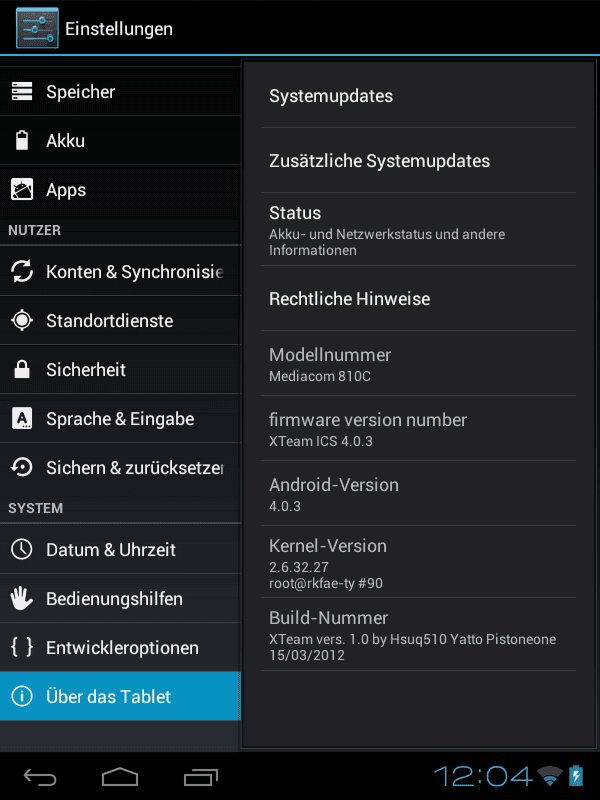Viewport: 600px width, 800px height.
Task: Tap the Sicherheit lock icon
Action: point(22,369)
